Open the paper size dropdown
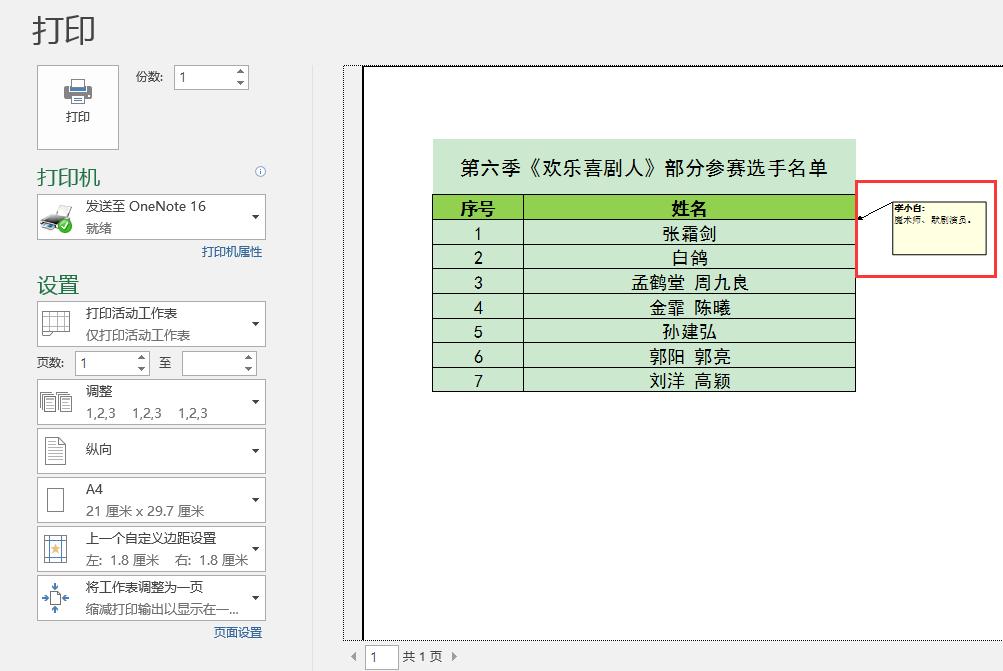Screen dimensions: 1003x671 [x=255, y=499]
